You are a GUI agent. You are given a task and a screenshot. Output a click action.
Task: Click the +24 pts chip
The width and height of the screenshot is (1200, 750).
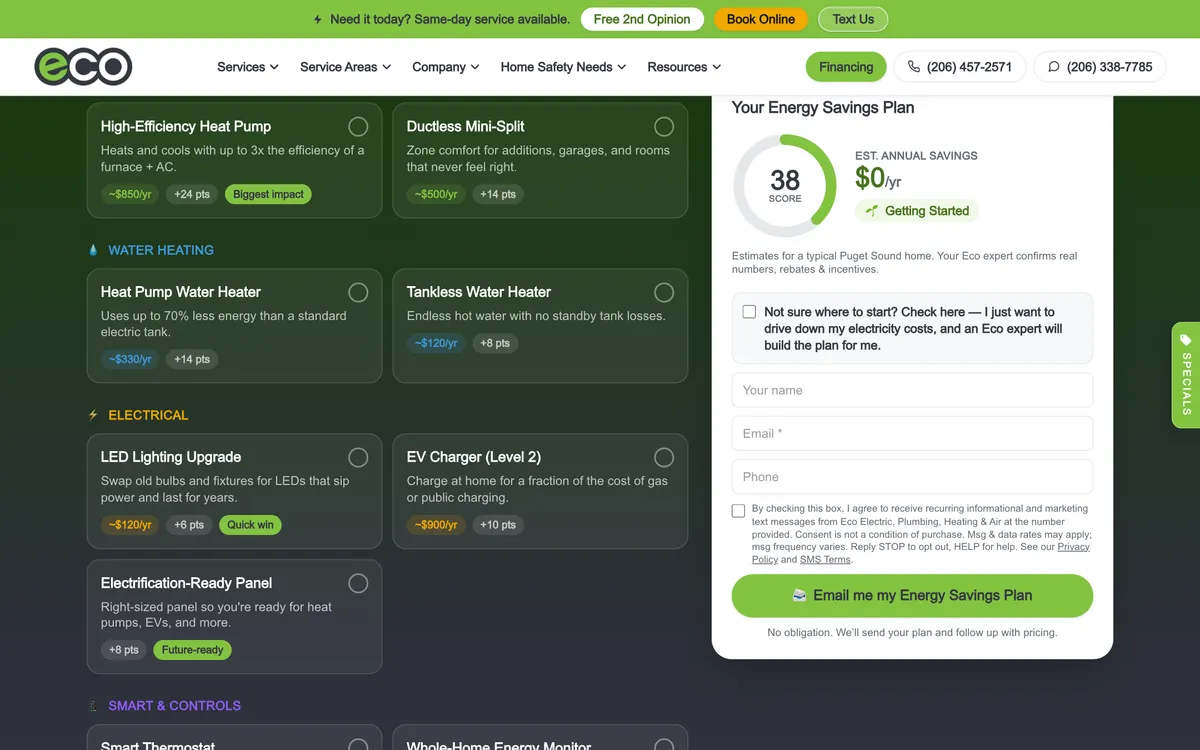tap(192, 194)
